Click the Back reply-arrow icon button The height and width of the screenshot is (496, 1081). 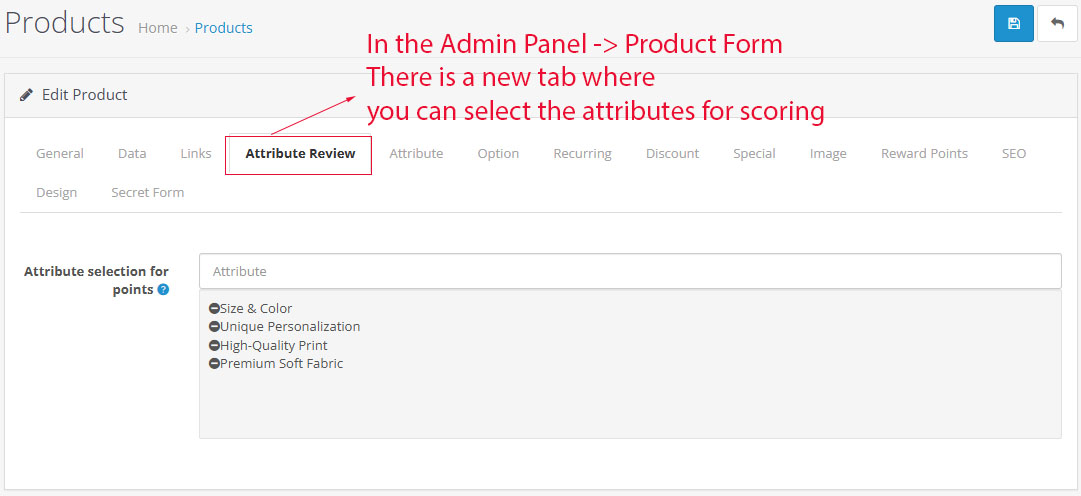point(1057,24)
